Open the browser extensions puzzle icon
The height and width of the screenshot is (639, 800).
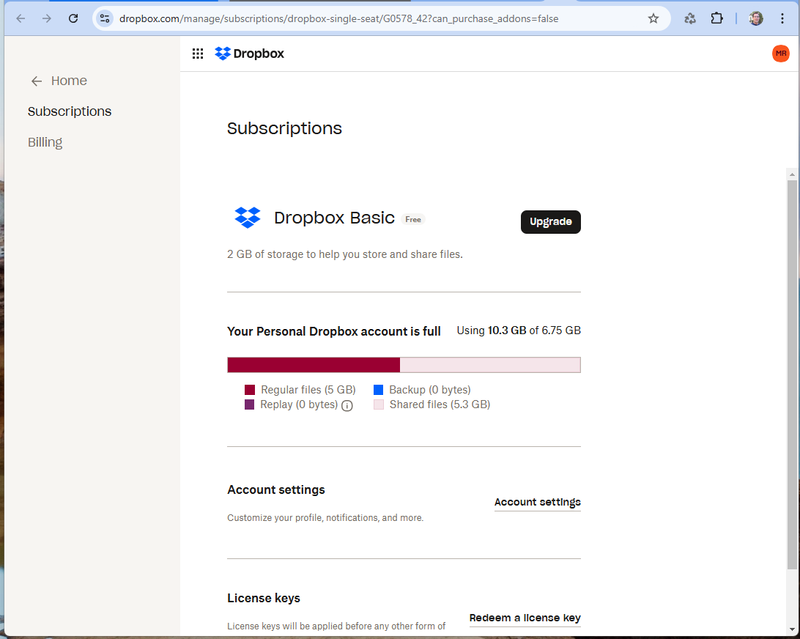click(x=717, y=18)
